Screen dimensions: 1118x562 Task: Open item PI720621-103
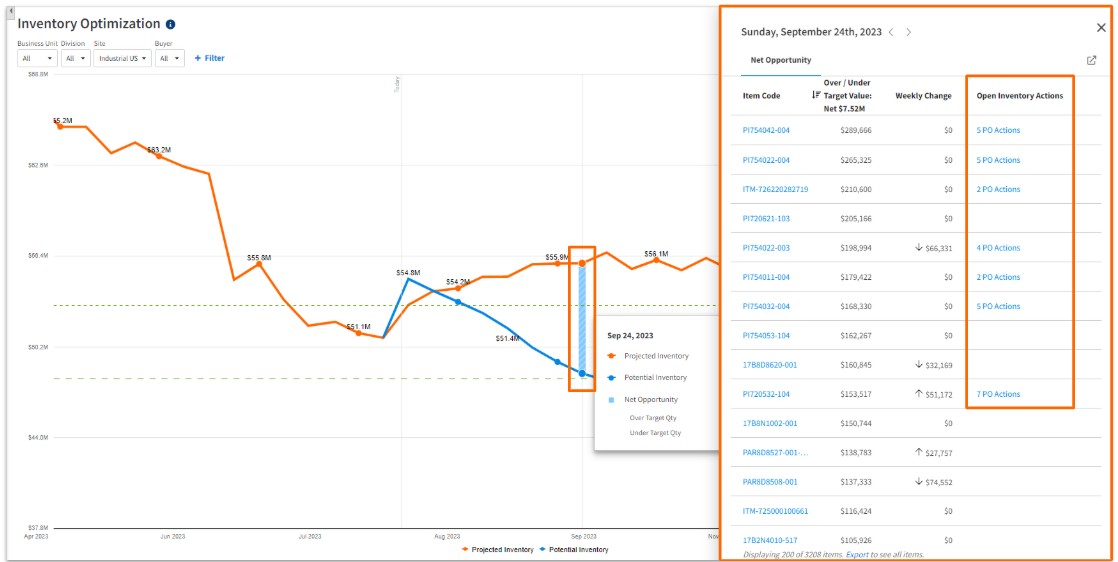(x=766, y=219)
